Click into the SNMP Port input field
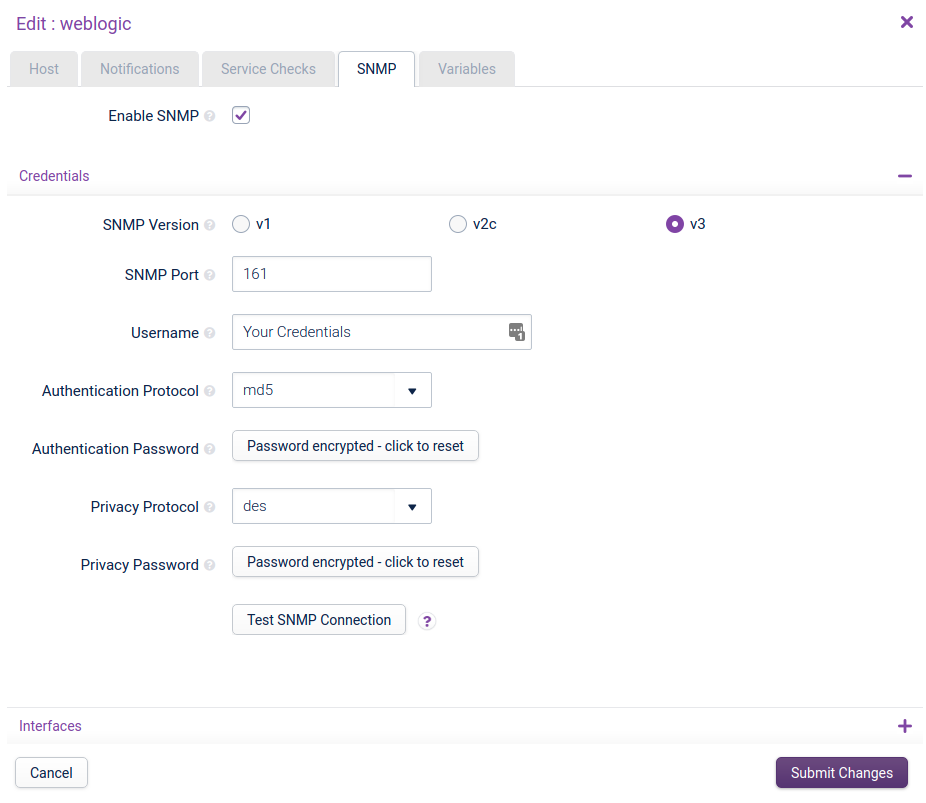The height and width of the screenshot is (803, 926). pos(331,274)
